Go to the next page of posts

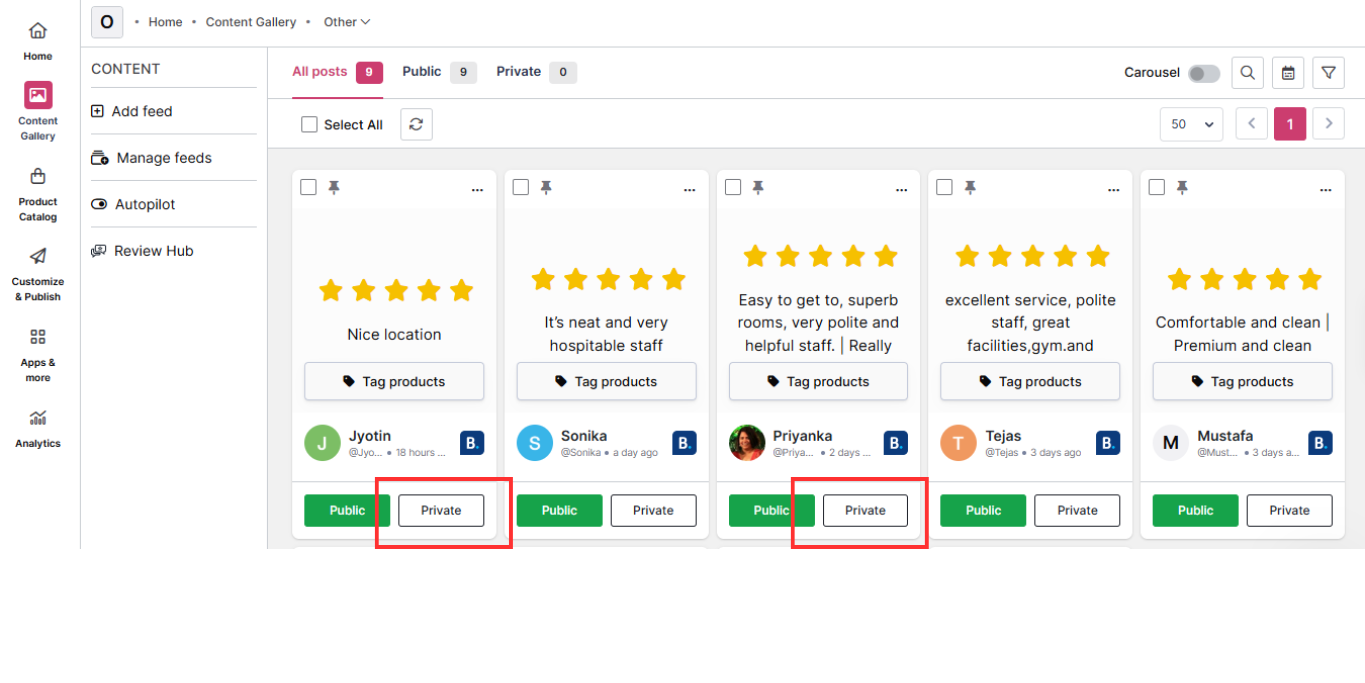click(x=1328, y=124)
